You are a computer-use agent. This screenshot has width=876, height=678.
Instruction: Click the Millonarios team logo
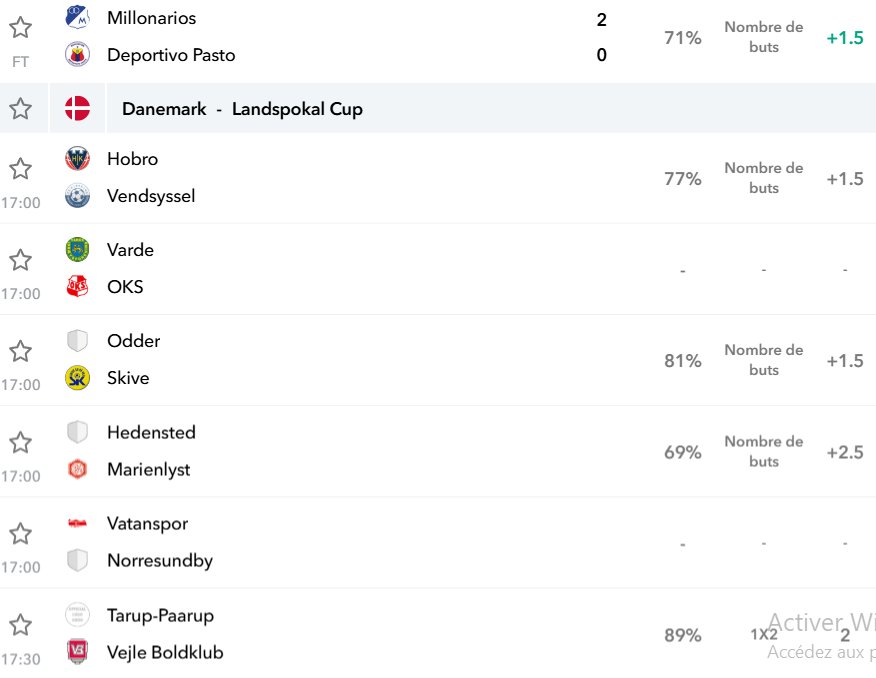point(77,17)
